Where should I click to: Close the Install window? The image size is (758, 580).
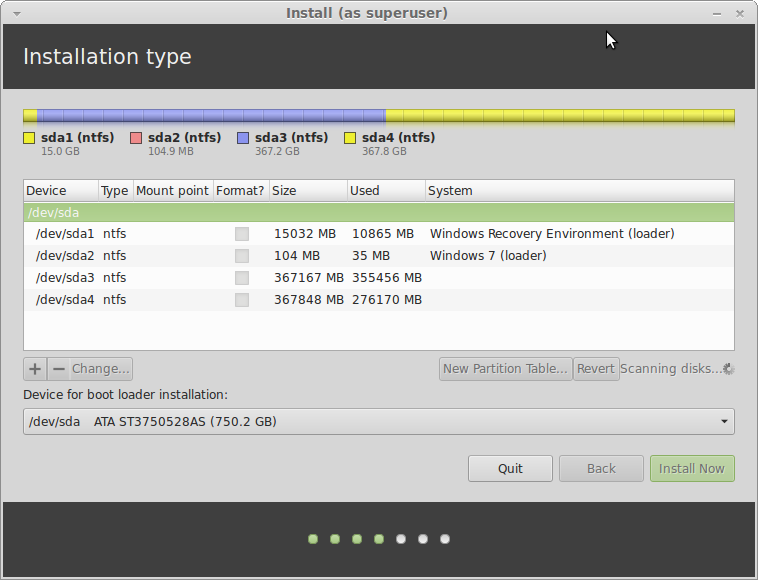click(x=740, y=14)
